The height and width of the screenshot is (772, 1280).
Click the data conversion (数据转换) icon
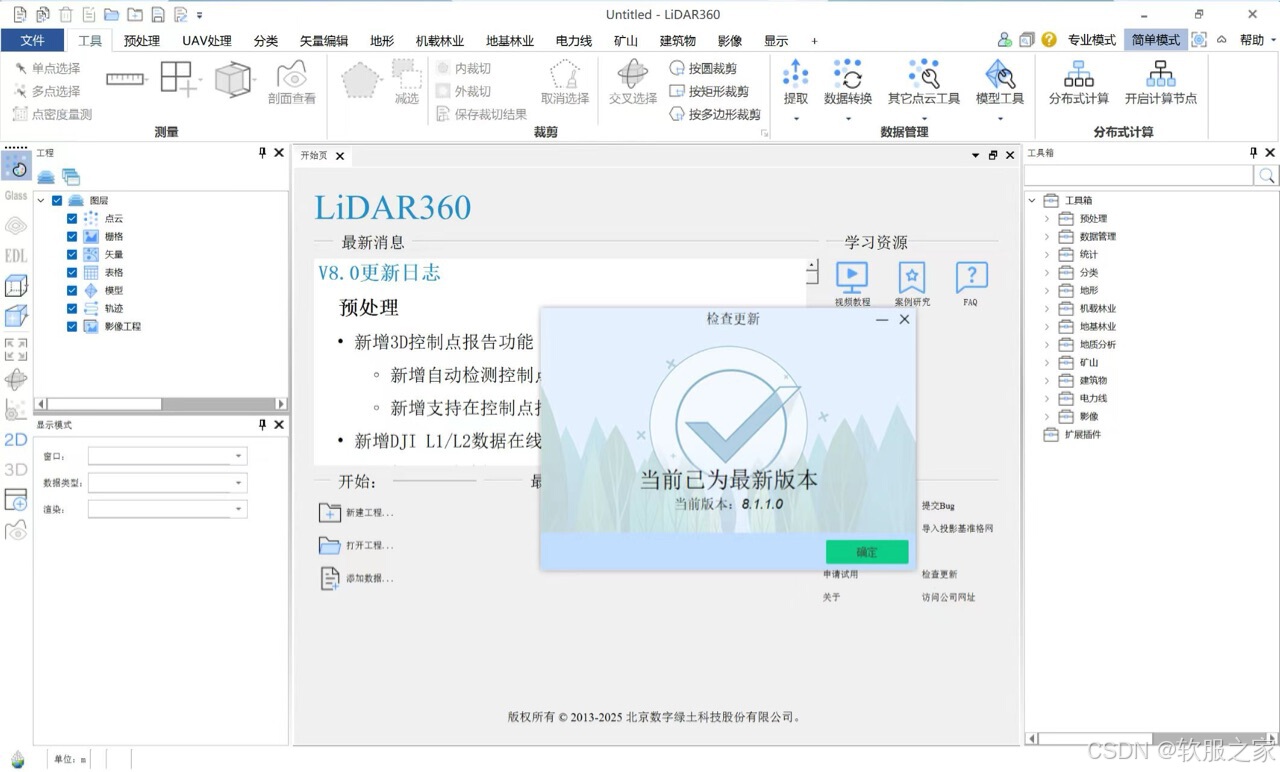(848, 82)
